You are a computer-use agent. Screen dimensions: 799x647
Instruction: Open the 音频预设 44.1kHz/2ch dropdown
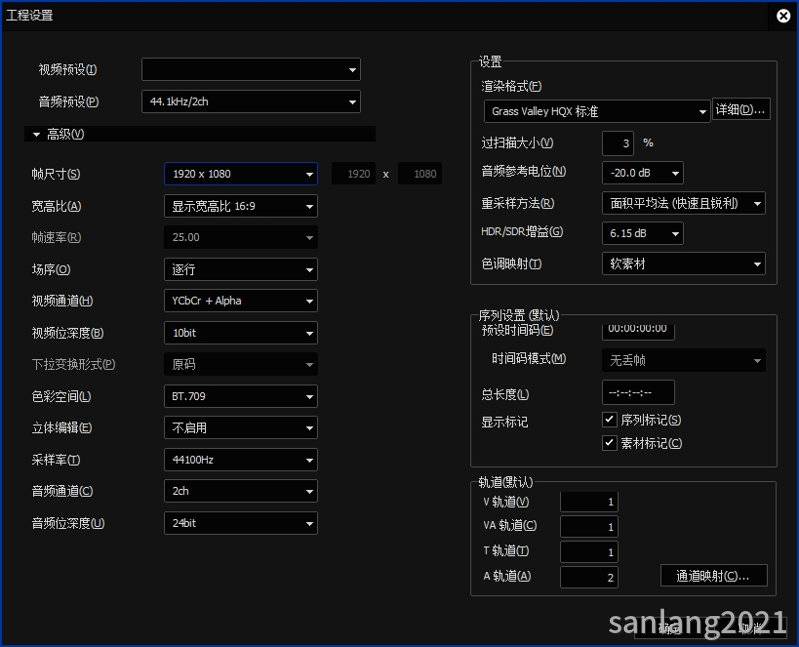[x=251, y=101]
